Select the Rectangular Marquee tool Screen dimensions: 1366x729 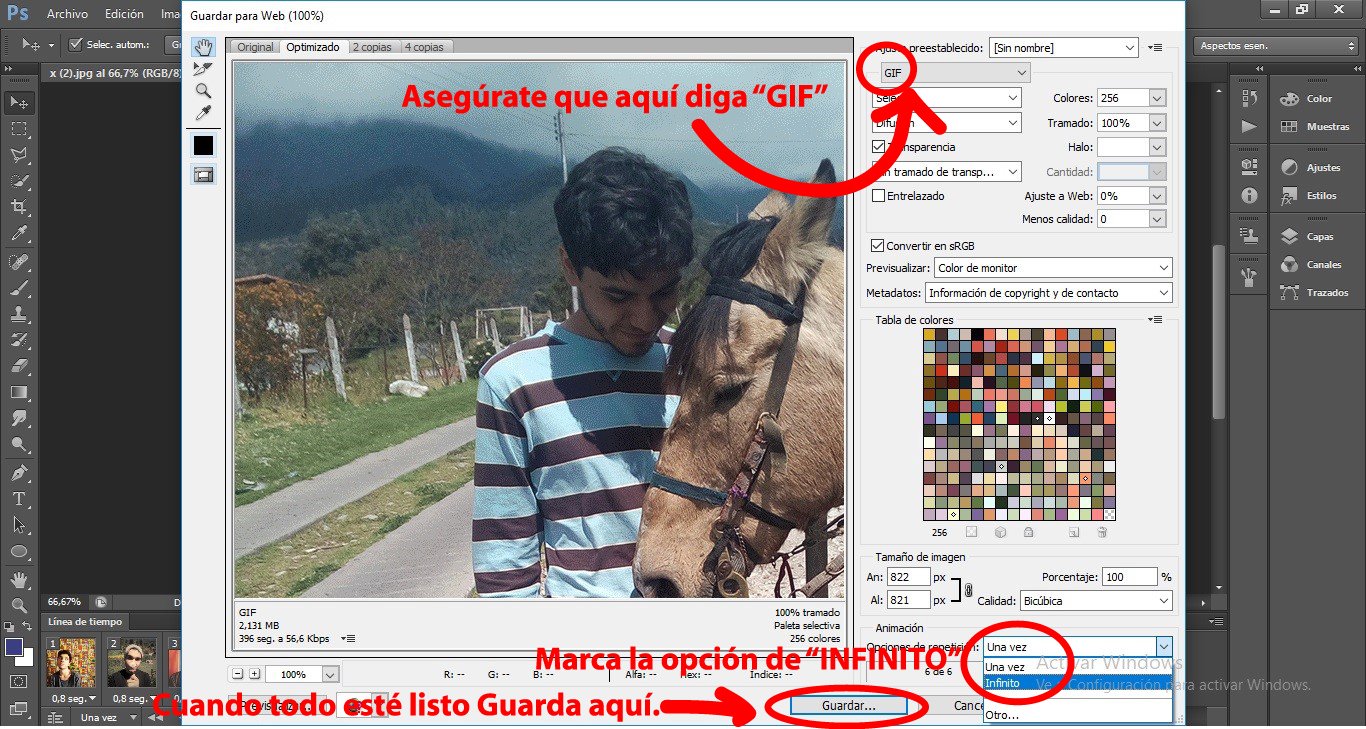point(18,129)
